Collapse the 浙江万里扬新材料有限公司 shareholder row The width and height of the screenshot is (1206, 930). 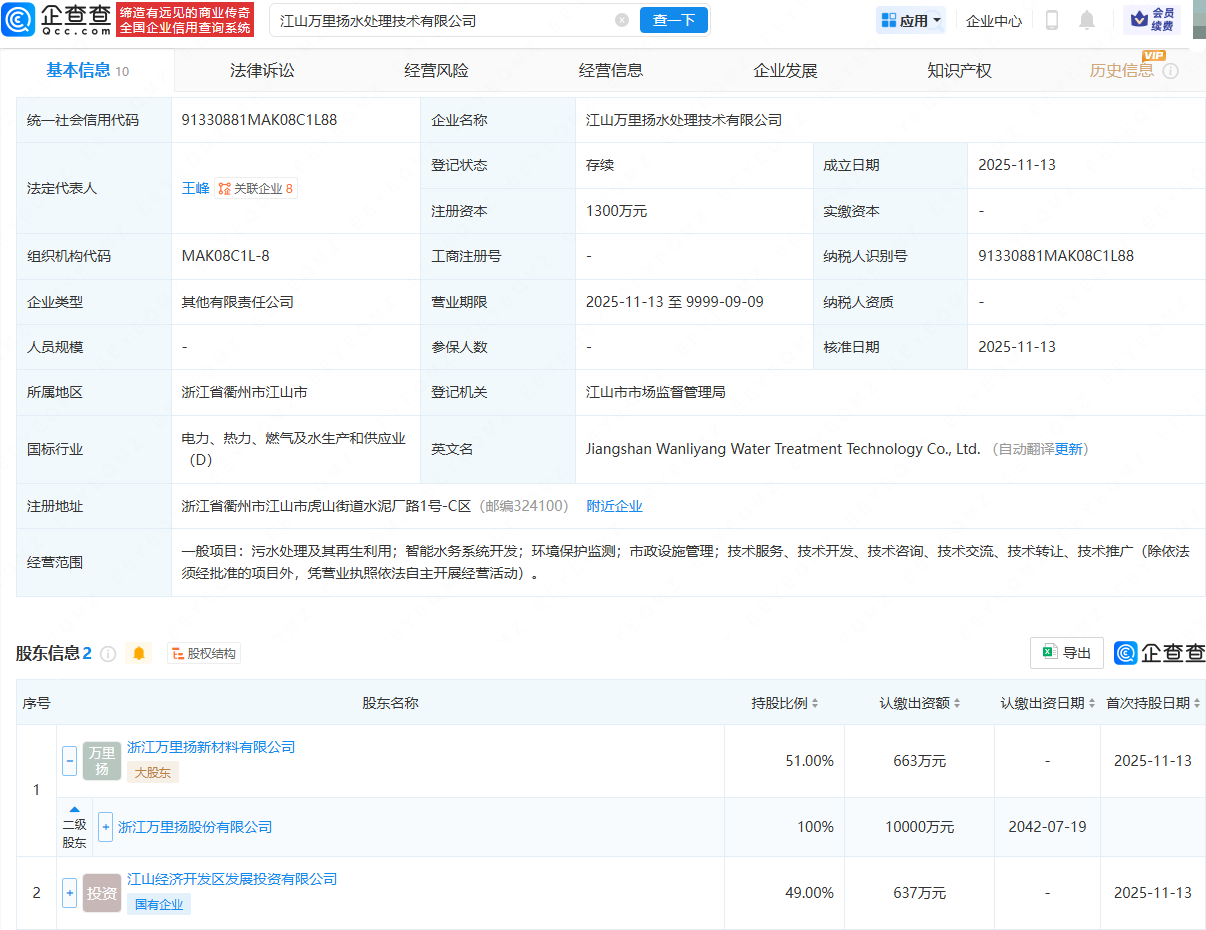coord(69,761)
